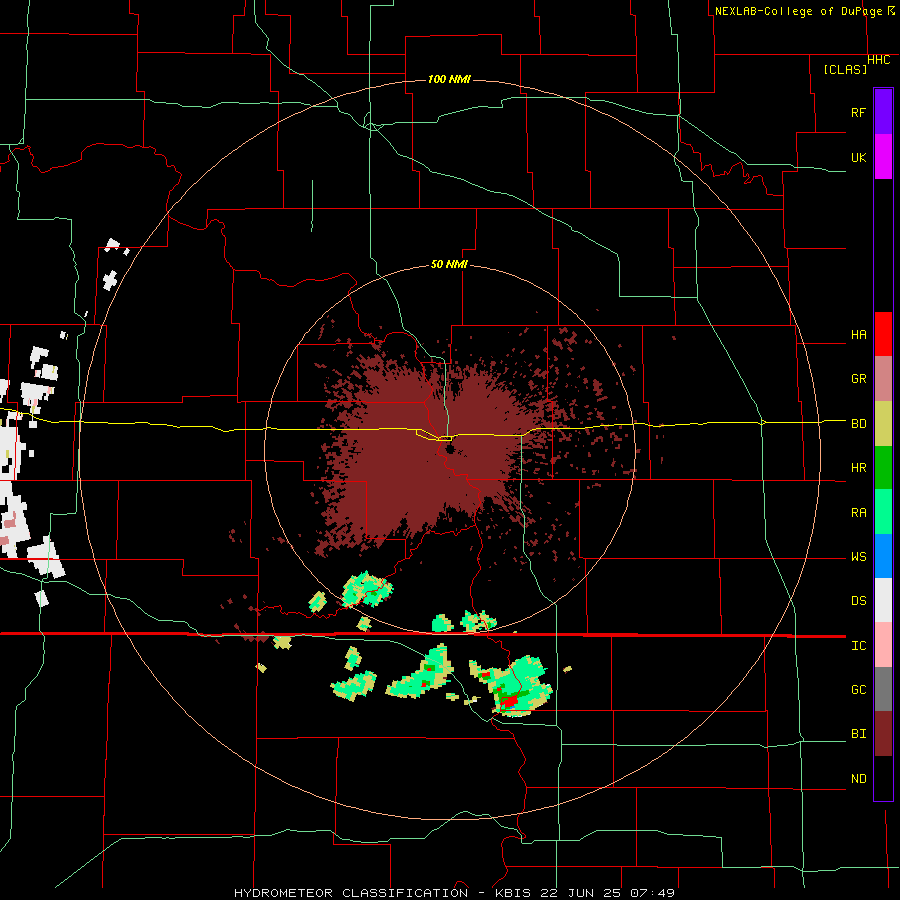
Task: Click the HR legend label
Action: (858, 468)
